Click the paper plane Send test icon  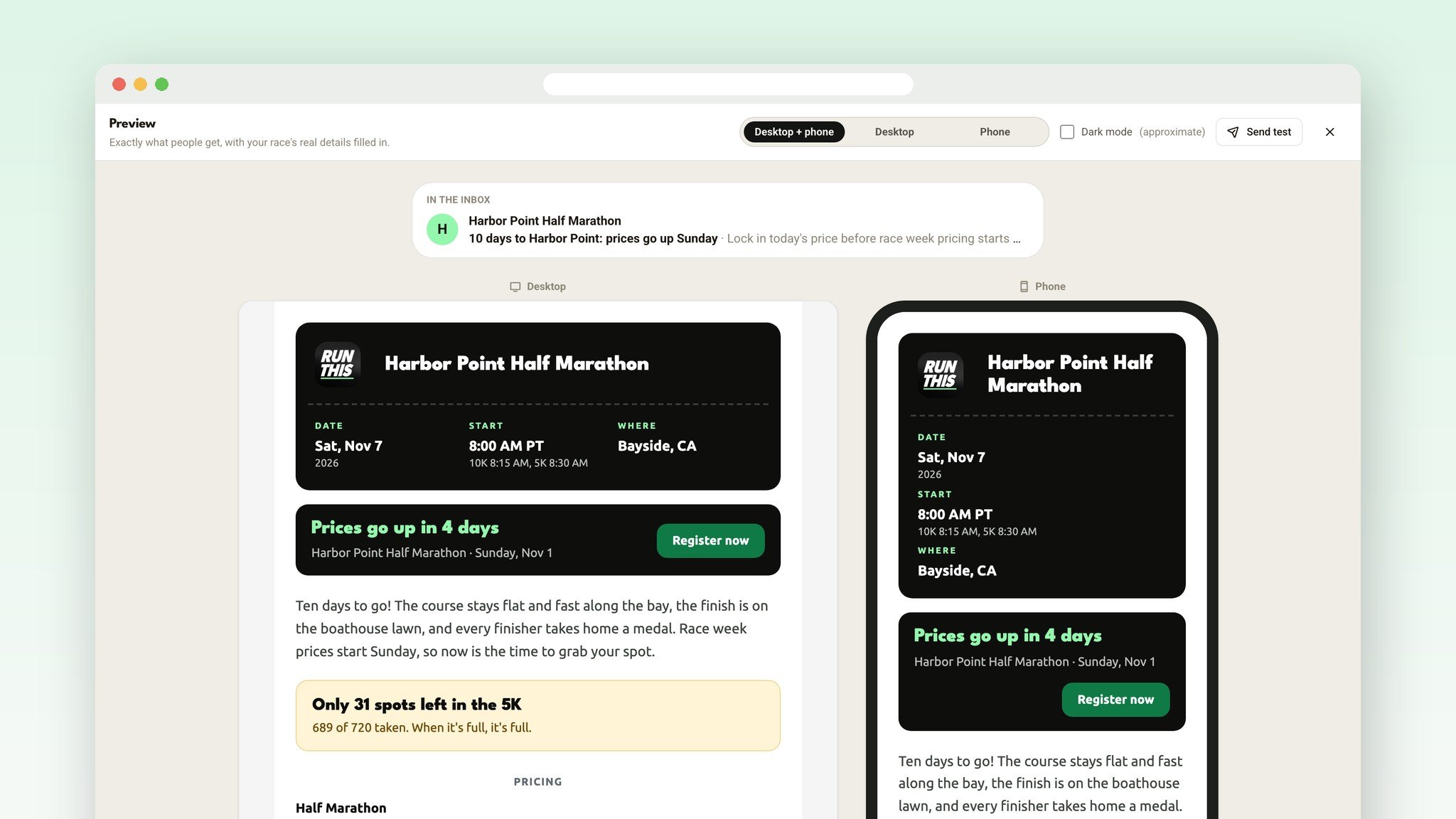(x=1233, y=132)
